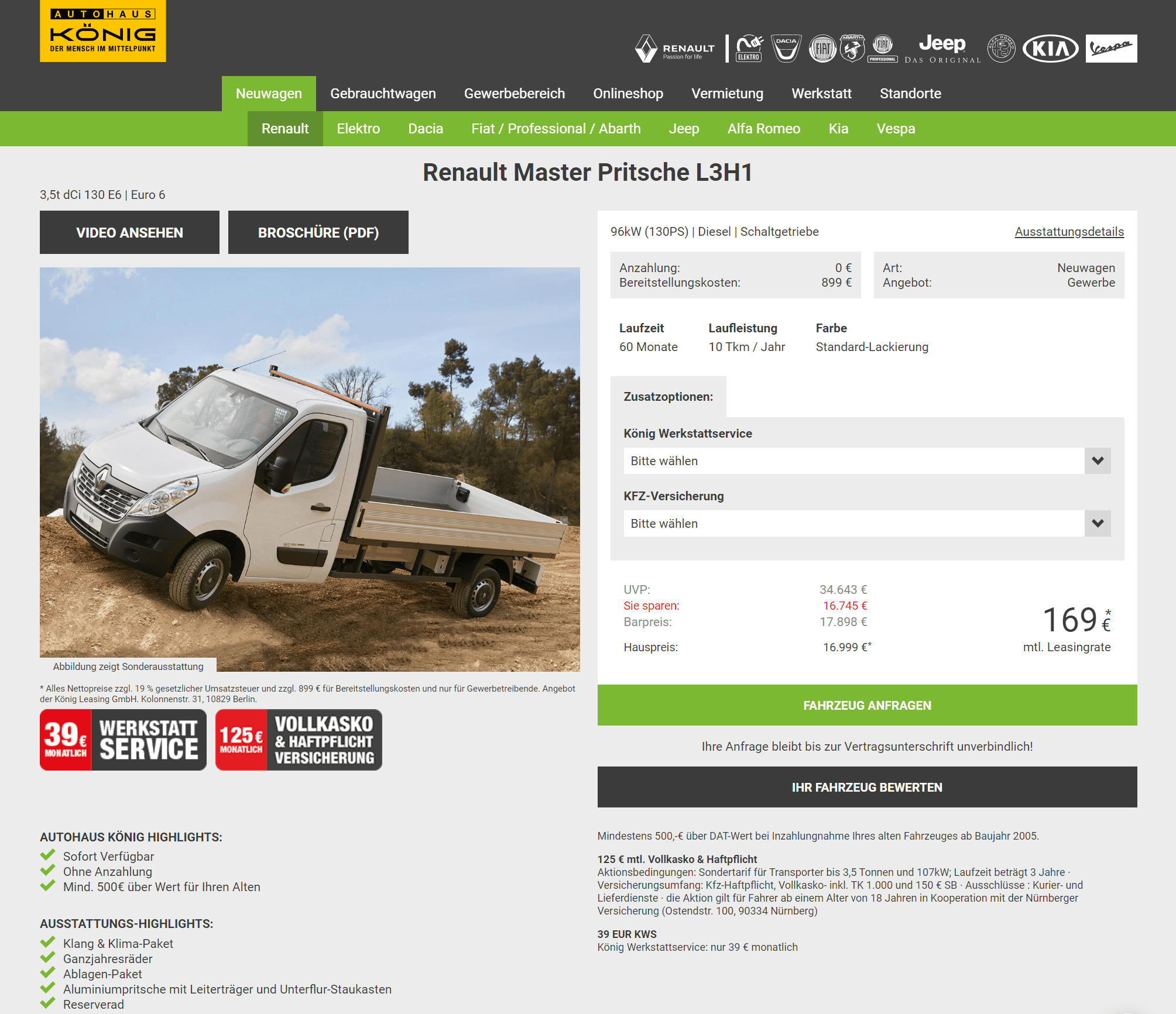Open the Neuwagen main menu tab
1176x1014 pixels.
click(269, 94)
